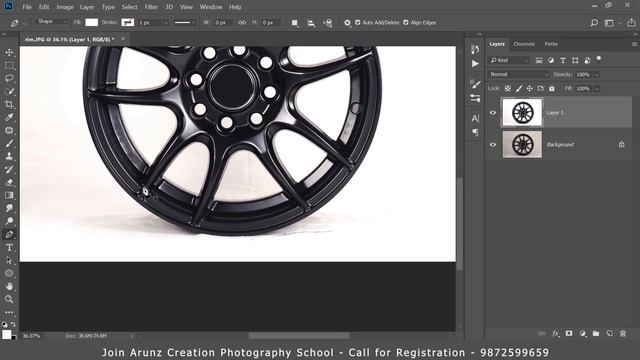
Task: Select the Hand tool
Action: (9, 286)
